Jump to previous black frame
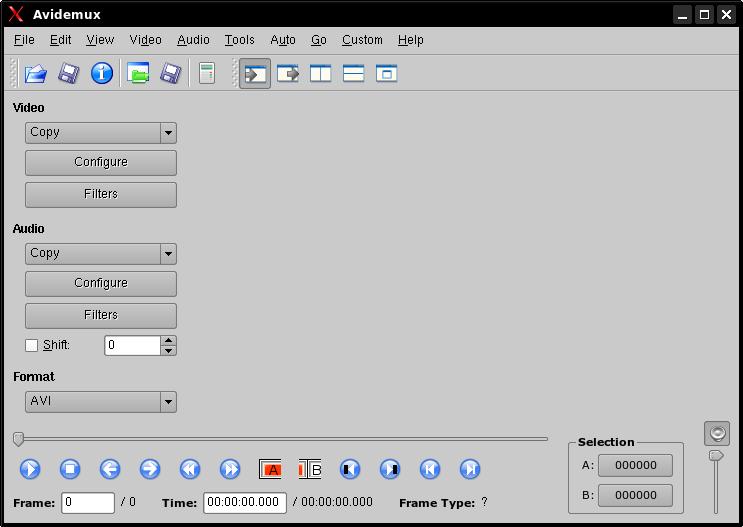Viewport: 743px width, 527px height. pos(350,469)
